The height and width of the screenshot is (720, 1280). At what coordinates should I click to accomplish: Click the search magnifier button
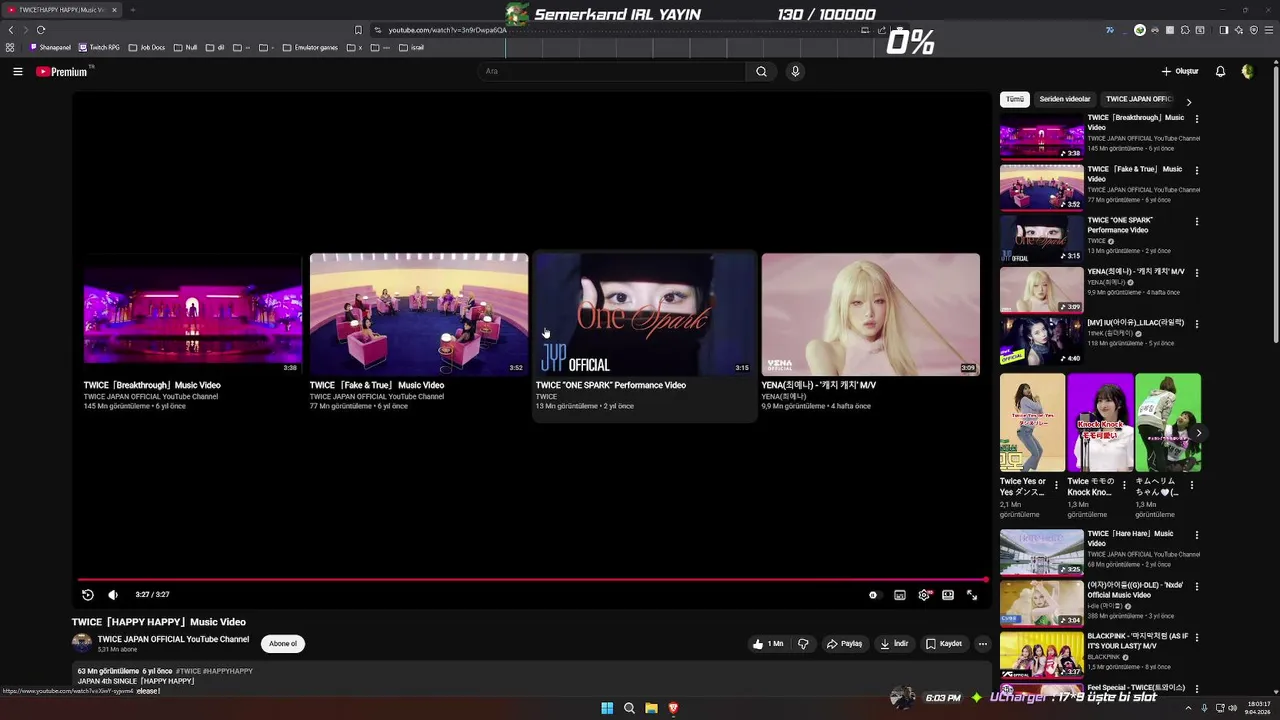pyautogui.click(x=761, y=71)
